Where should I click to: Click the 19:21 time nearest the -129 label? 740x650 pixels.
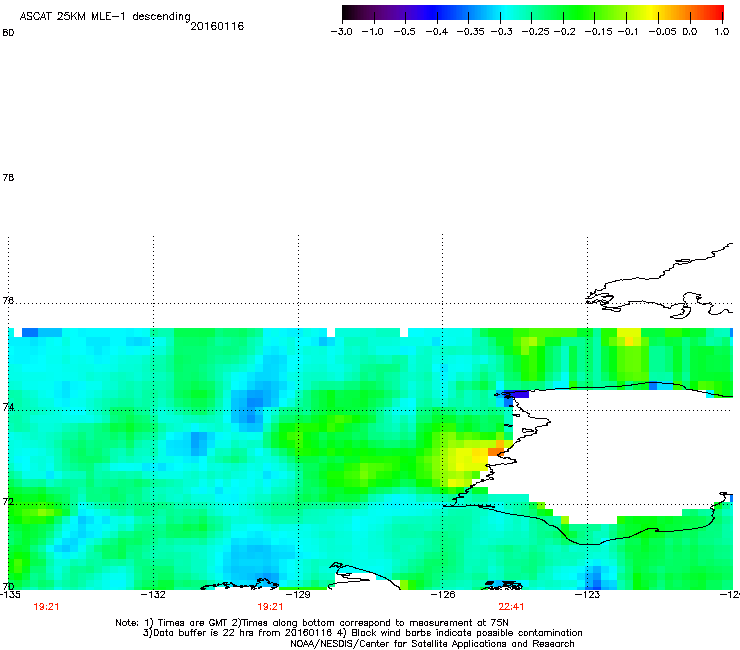point(270,607)
